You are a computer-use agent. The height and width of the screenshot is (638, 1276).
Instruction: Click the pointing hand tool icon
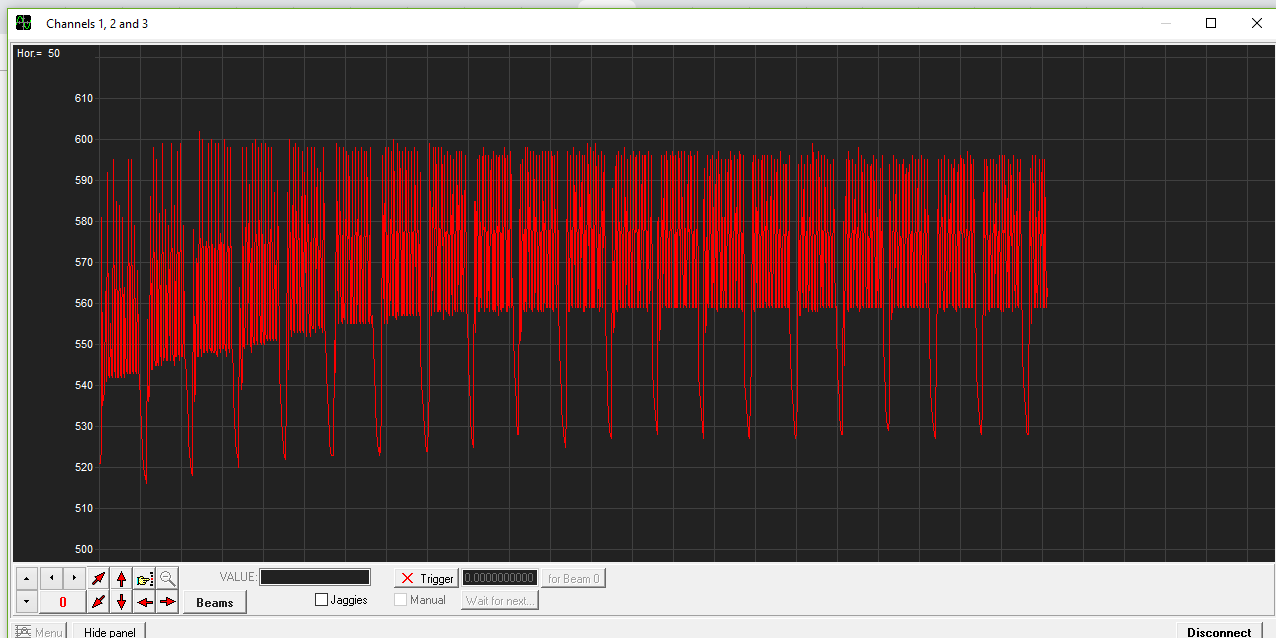(145, 578)
